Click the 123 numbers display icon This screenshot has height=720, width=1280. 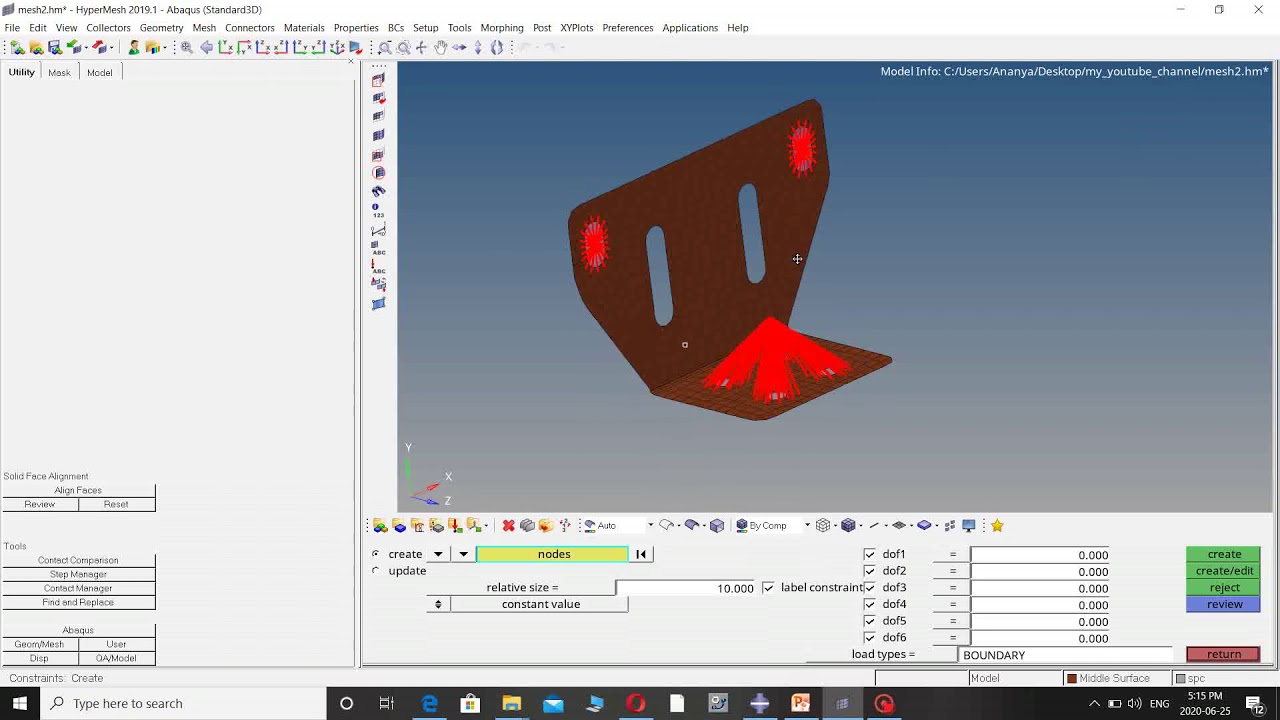[x=378, y=210]
